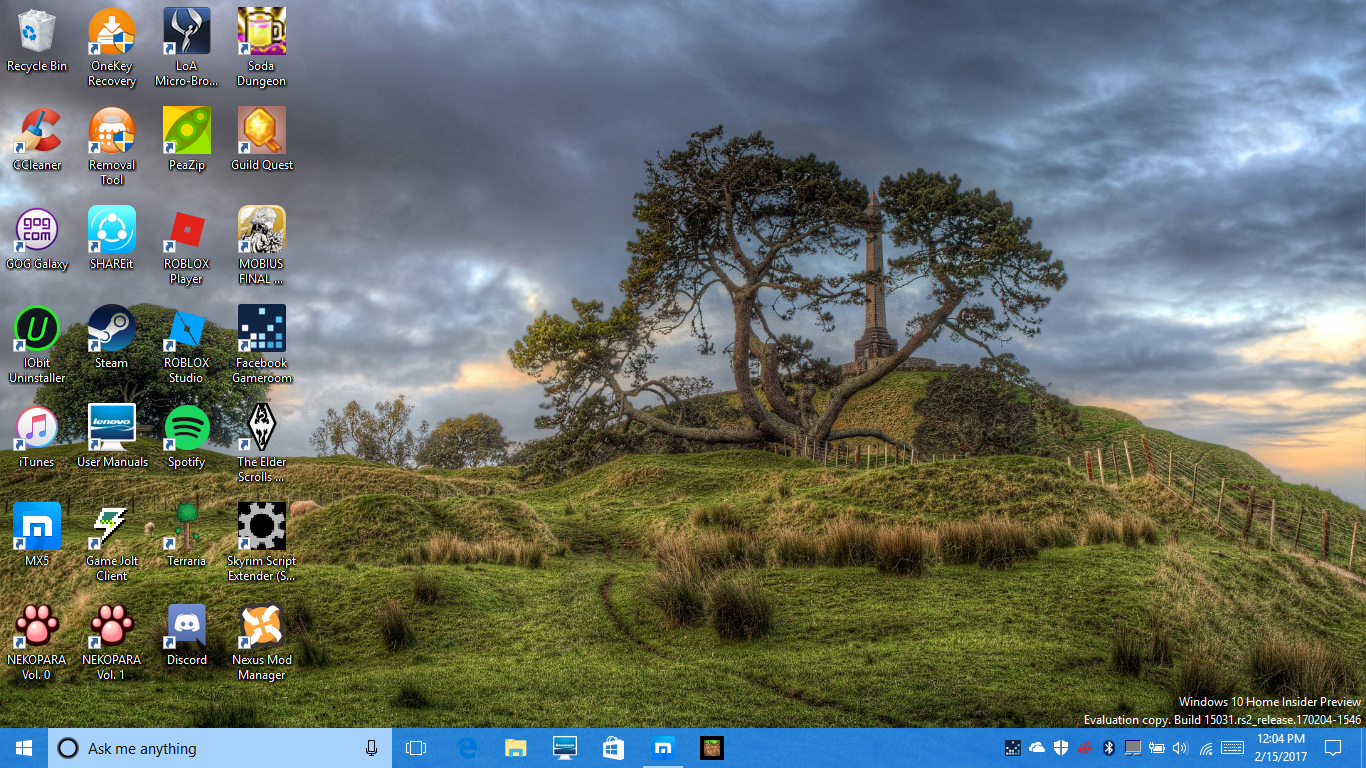Open File Explorer from the taskbar
The height and width of the screenshot is (768, 1366).
(515, 748)
